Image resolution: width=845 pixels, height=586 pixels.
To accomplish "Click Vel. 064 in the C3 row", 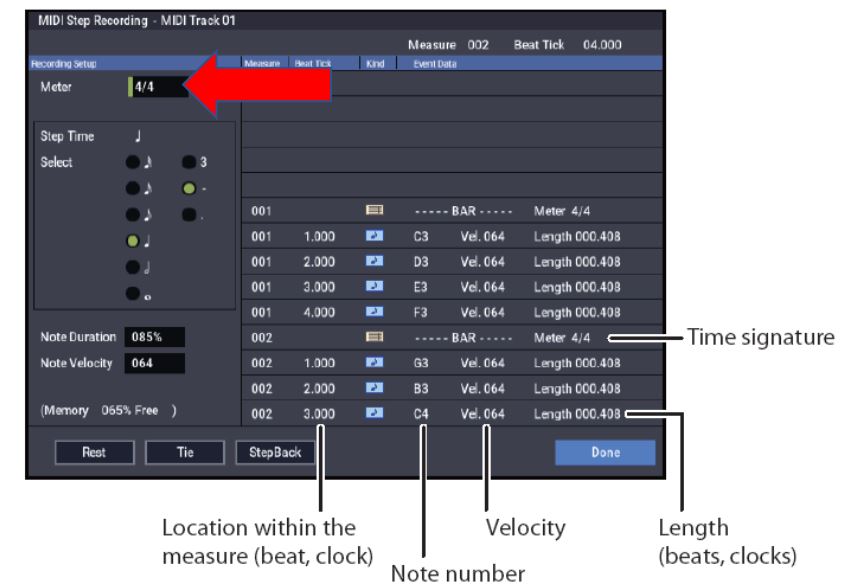I will point(482,236).
